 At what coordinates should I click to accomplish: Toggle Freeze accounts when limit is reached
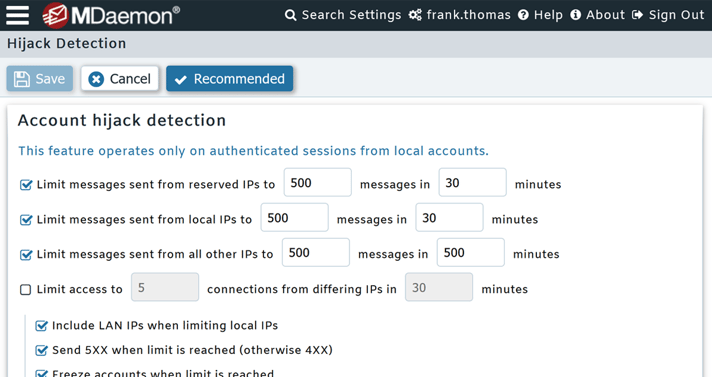coord(41,373)
